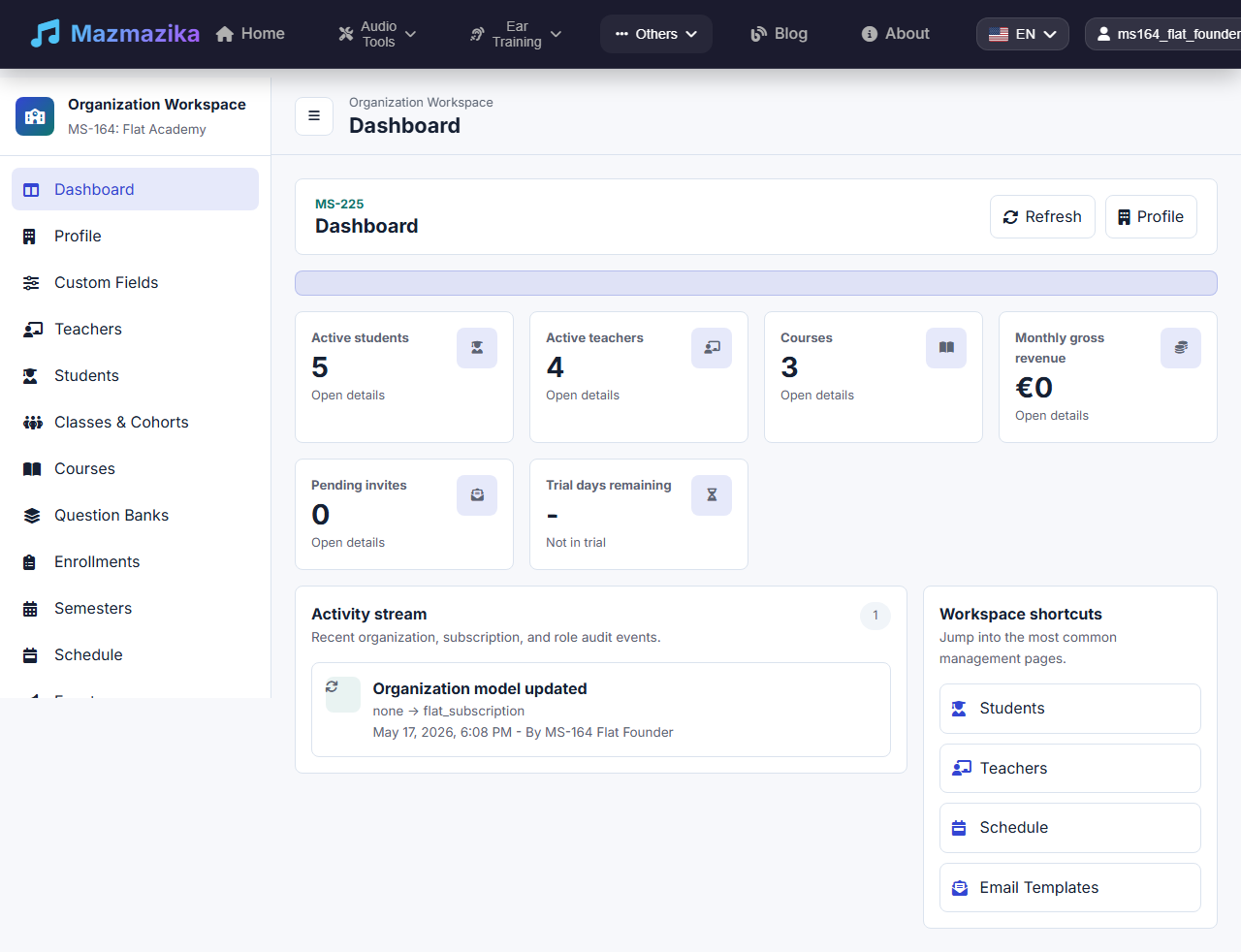
Task: Click the Mazmazika music note logo
Action: (x=45, y=34)
